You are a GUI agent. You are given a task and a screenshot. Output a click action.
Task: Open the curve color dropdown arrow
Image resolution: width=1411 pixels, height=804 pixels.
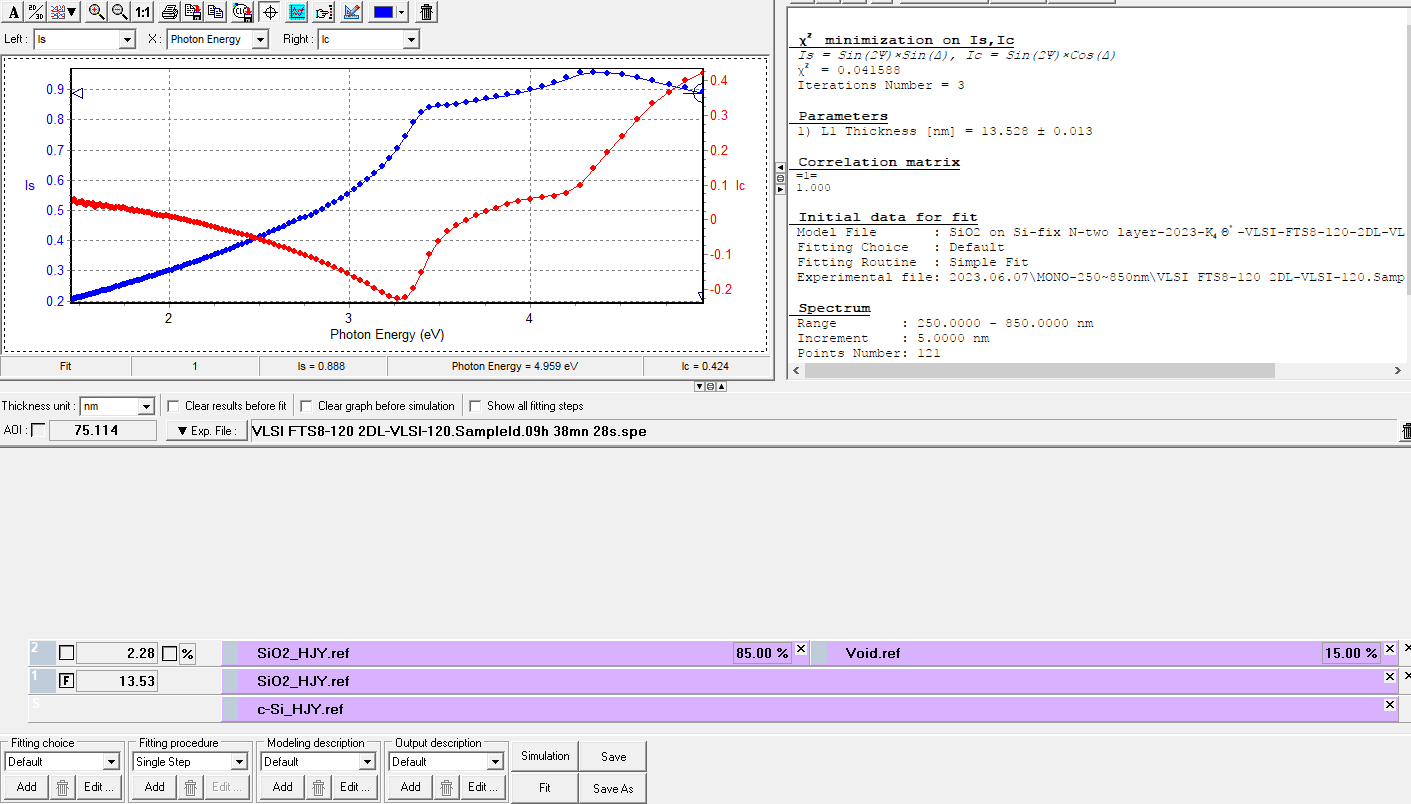pos(402,12)
